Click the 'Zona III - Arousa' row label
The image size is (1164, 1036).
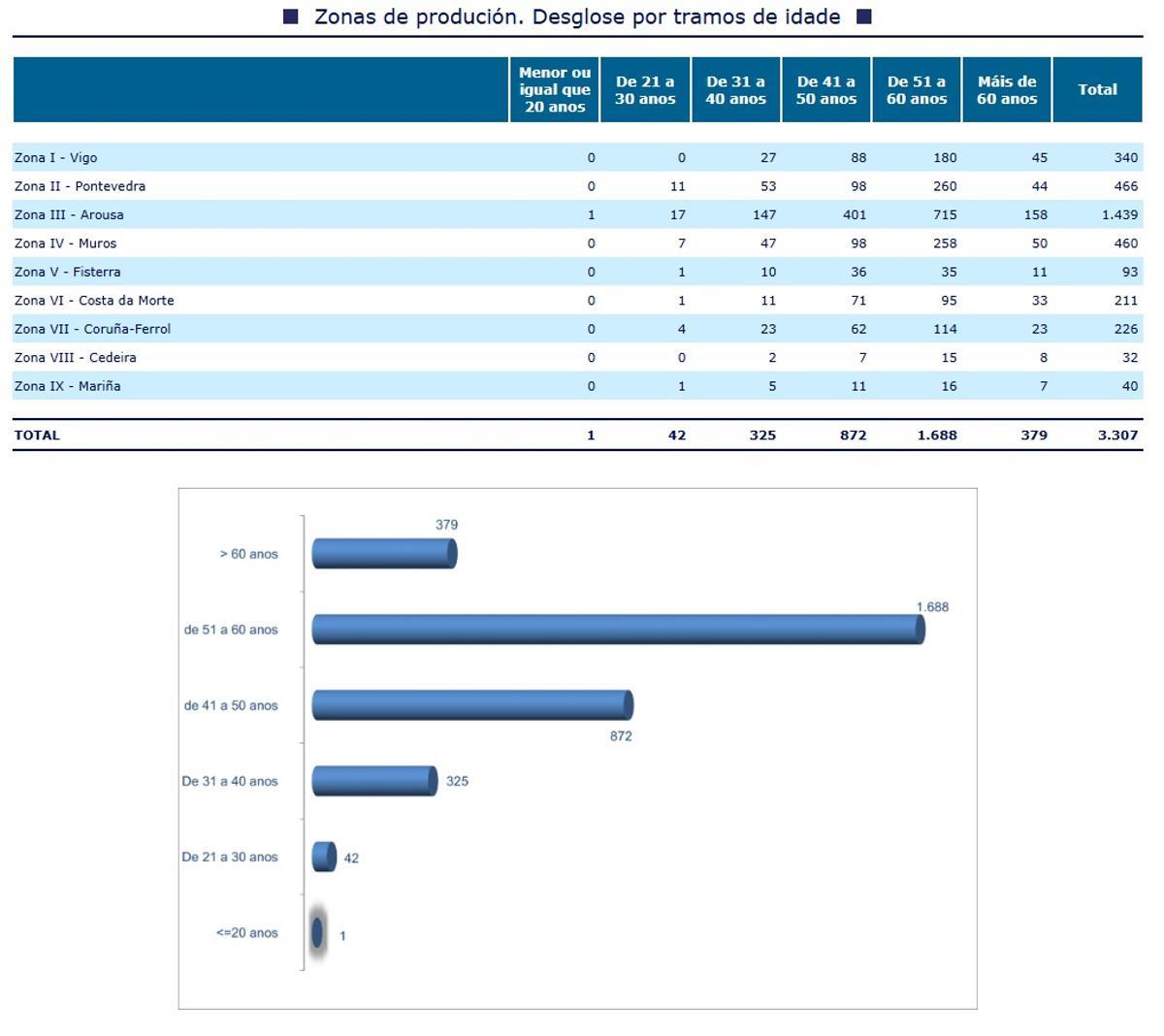tap(69, 214)
